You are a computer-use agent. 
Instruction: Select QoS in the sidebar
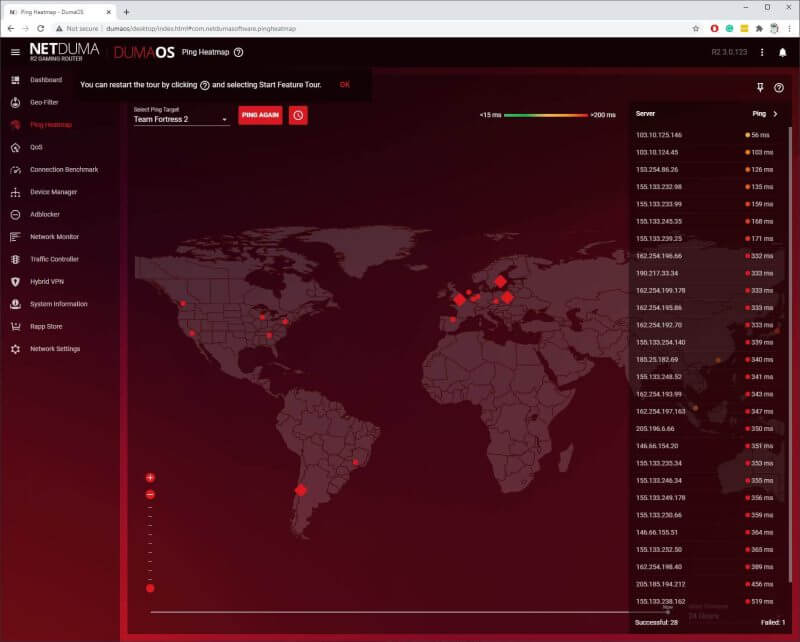coord(36,147)
